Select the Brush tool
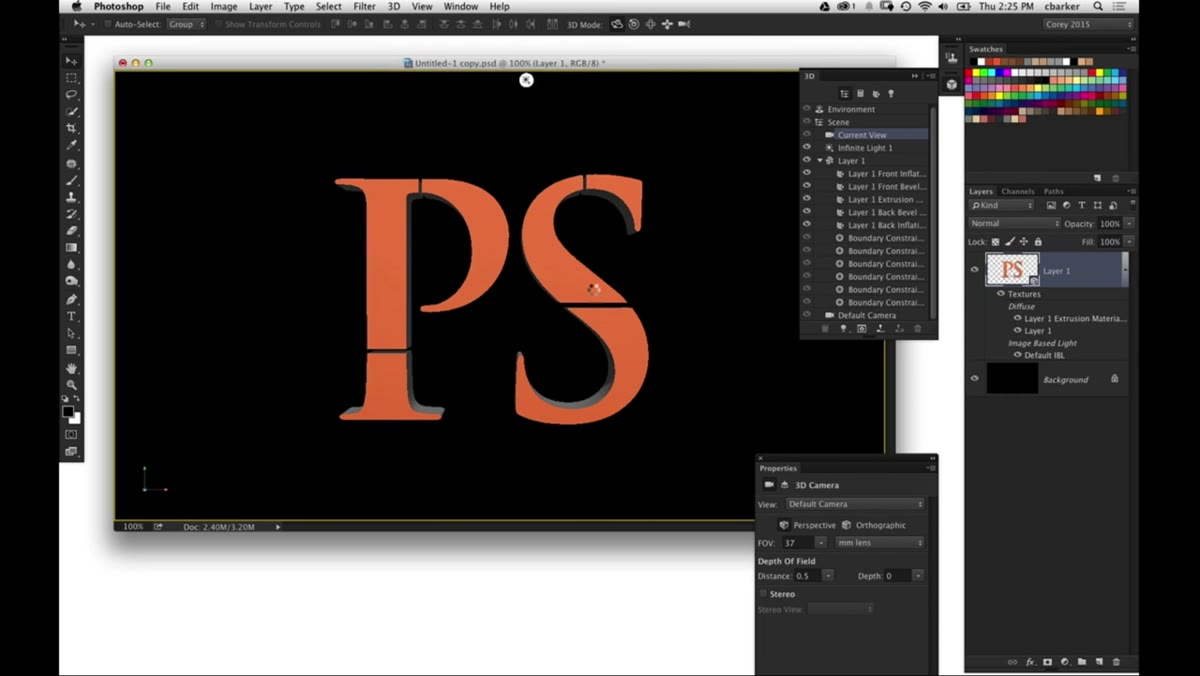This screenshot has width=1200, height=676. click(71, 180)
